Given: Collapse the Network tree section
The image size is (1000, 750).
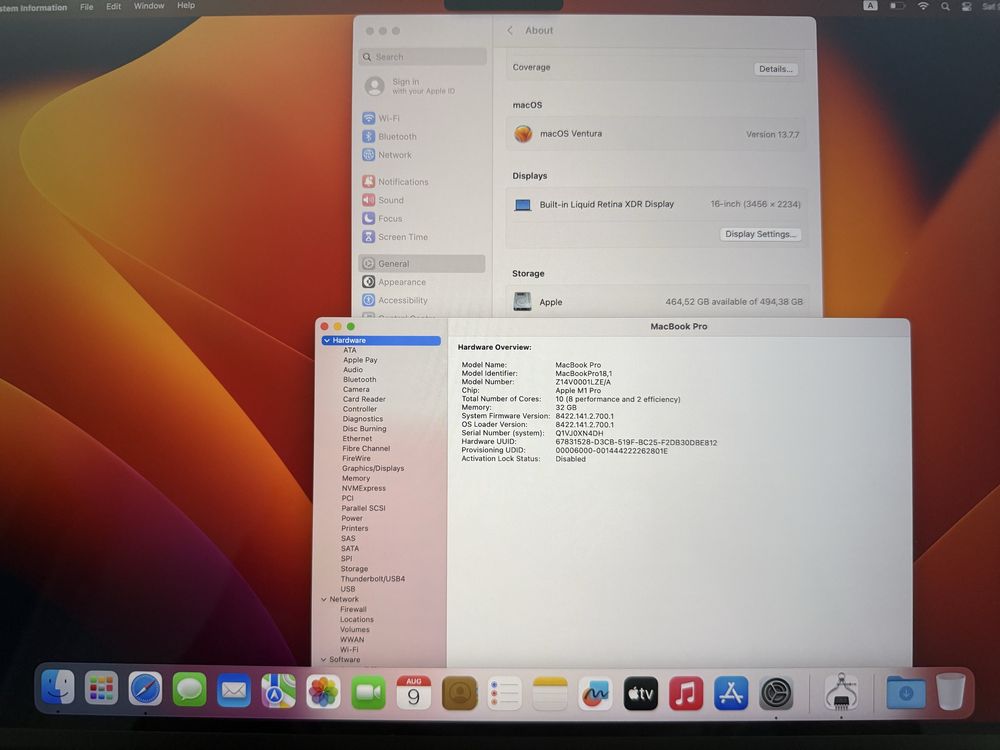Looking at the screenshot, I should coord(324,599).
